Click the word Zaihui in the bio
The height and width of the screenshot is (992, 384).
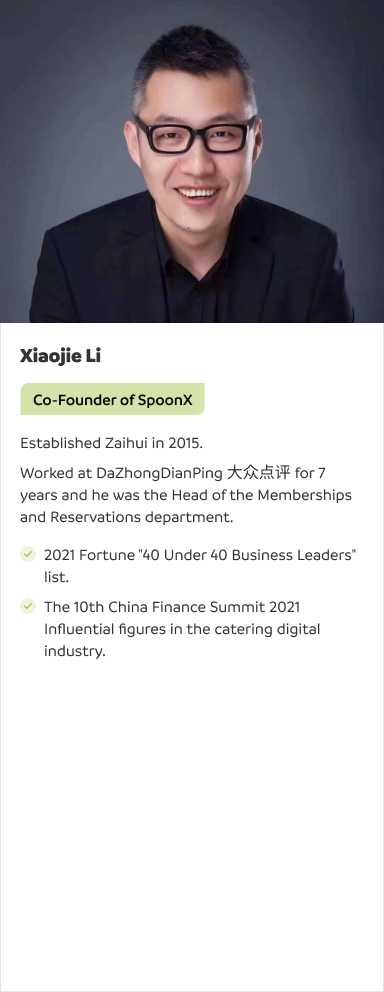tap(126, 443)
